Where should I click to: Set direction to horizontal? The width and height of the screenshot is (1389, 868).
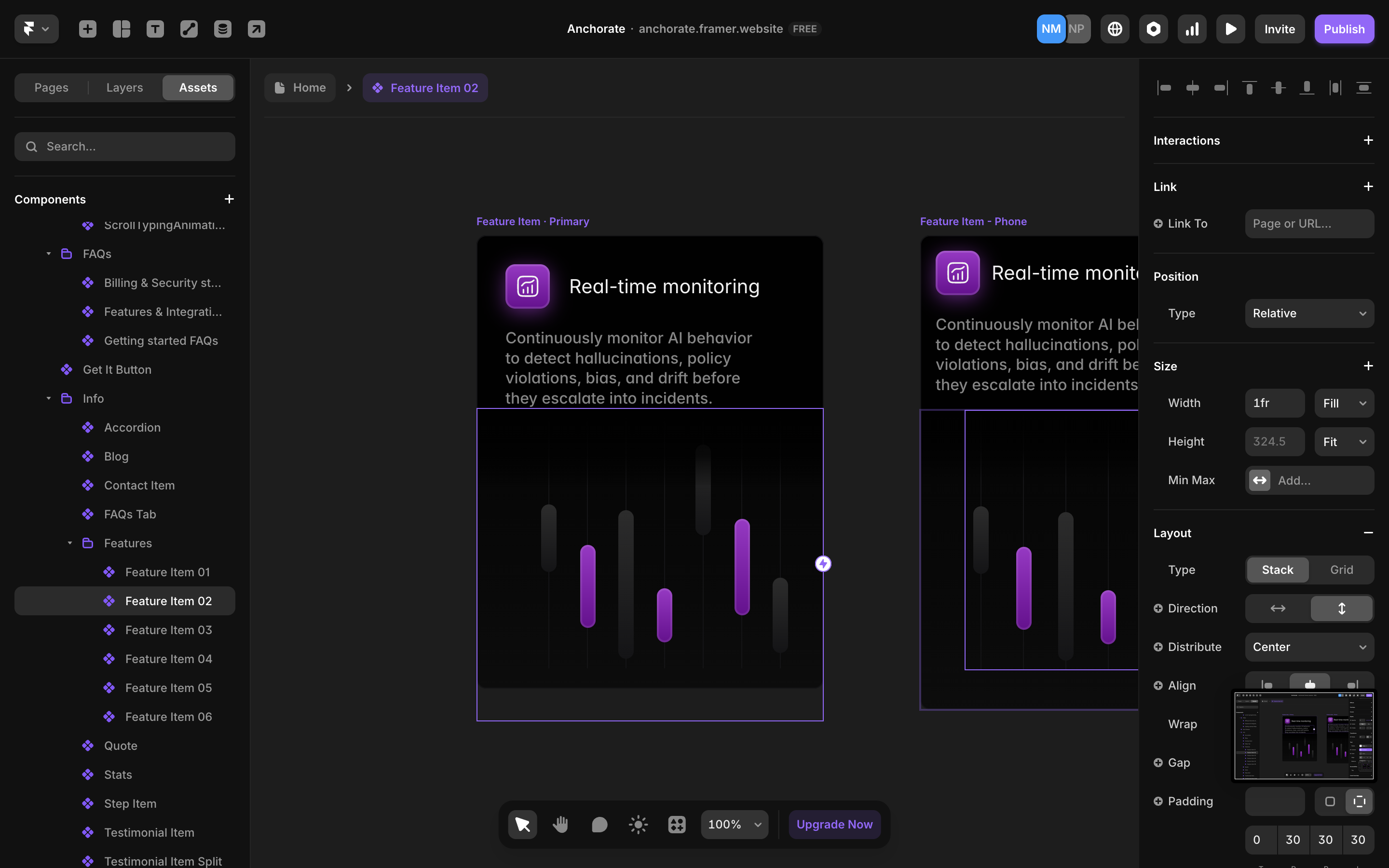coord(1278,609)
